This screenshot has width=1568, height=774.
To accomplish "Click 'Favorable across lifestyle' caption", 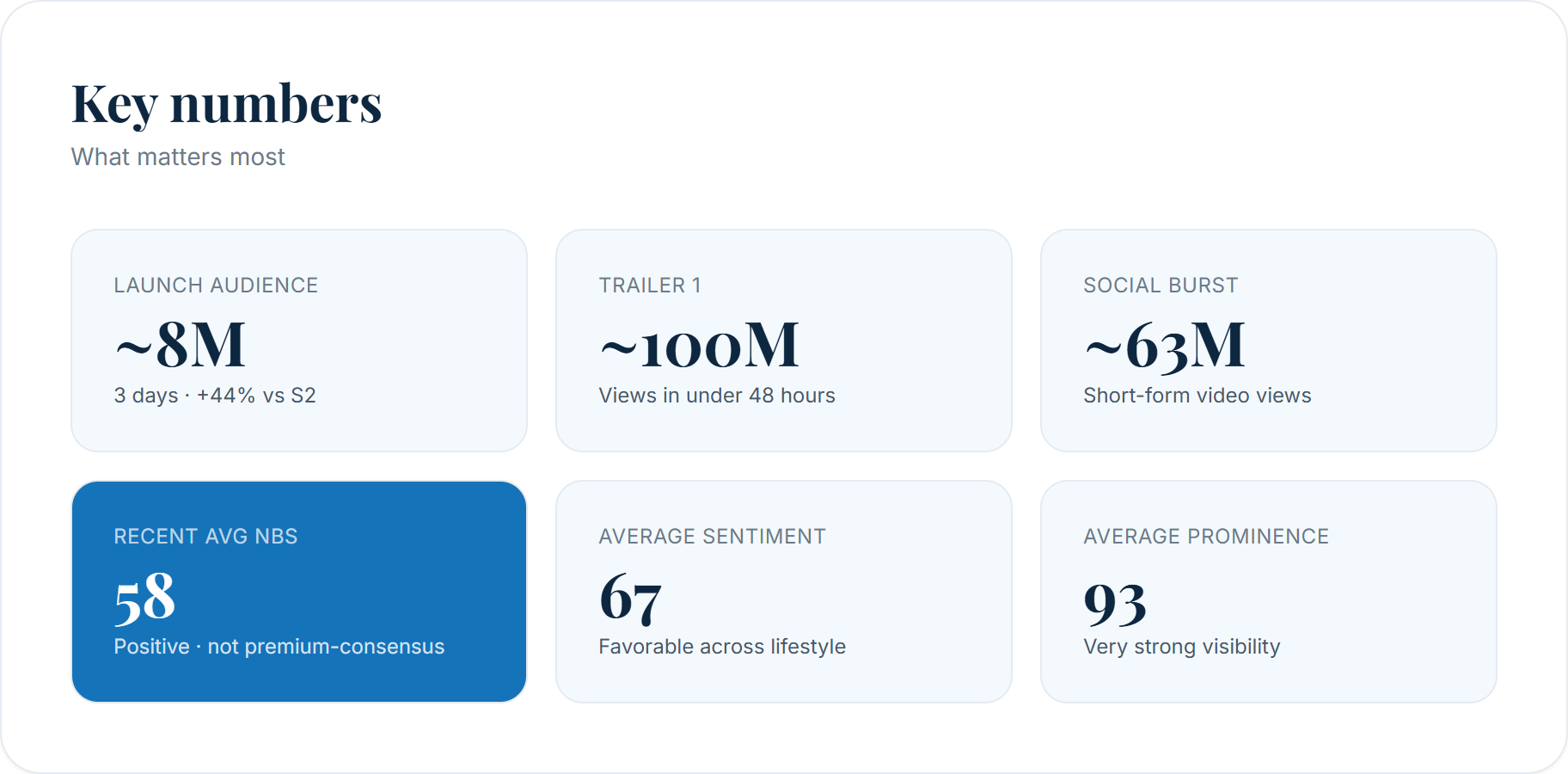I will pyautogui.click(x=722, y=647).
